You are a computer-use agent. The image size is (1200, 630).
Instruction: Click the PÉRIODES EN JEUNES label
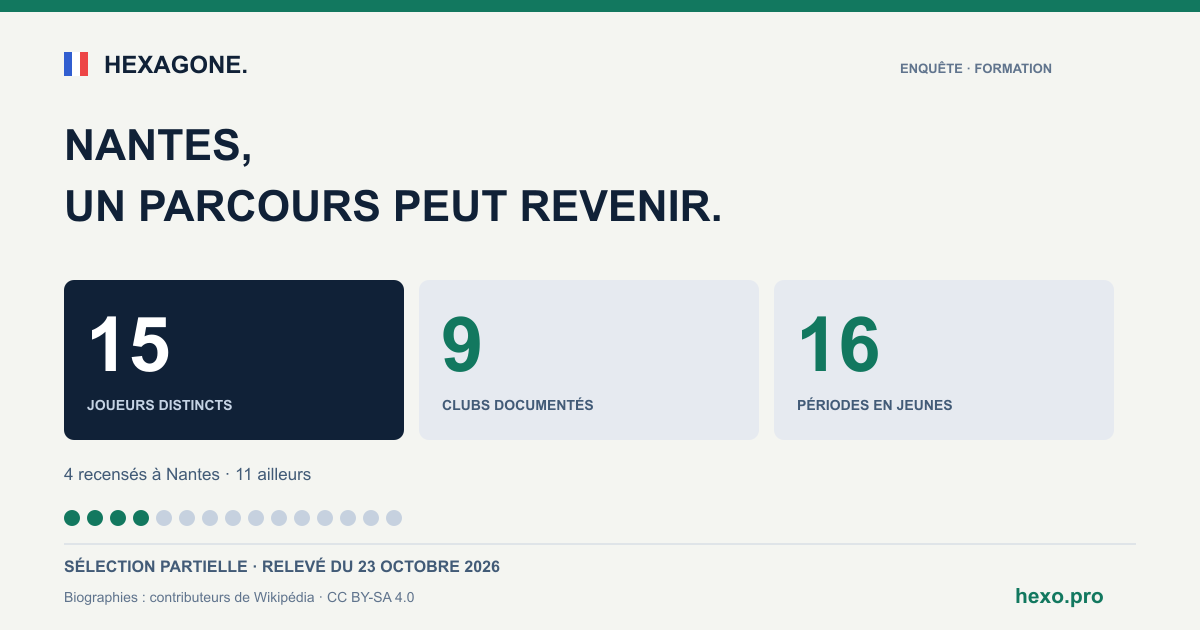pyautogui.click(x=875, y=405)
